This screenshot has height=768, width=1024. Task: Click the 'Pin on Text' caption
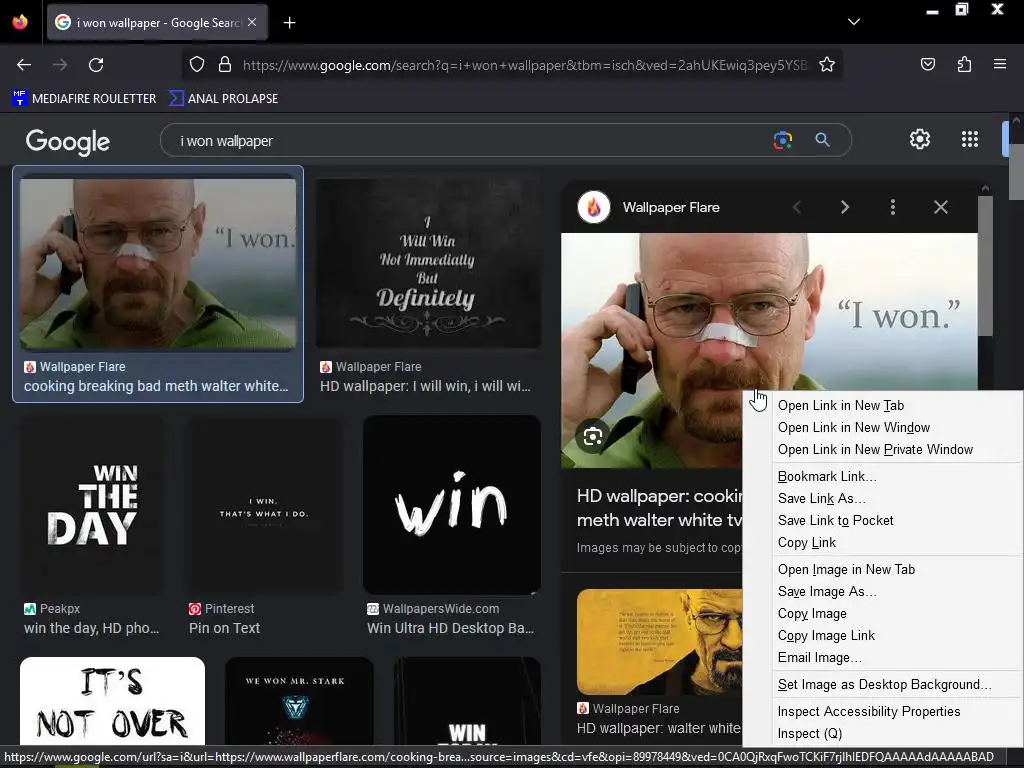[224, 628]
